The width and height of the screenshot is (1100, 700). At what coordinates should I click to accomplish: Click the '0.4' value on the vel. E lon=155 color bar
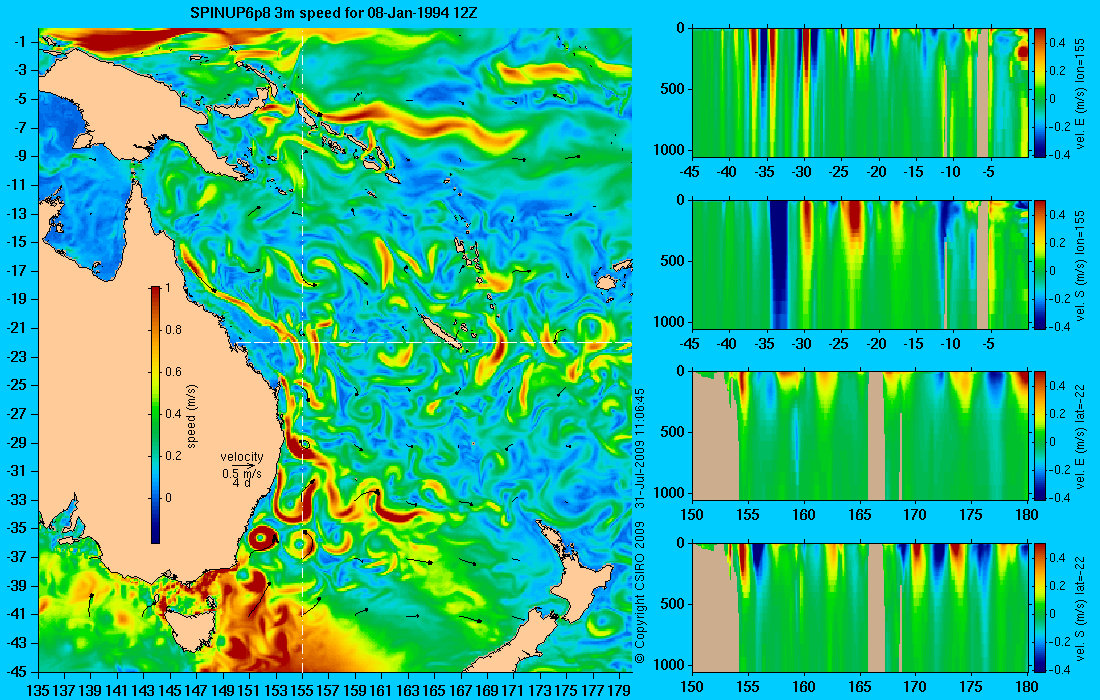(1057, 43)
